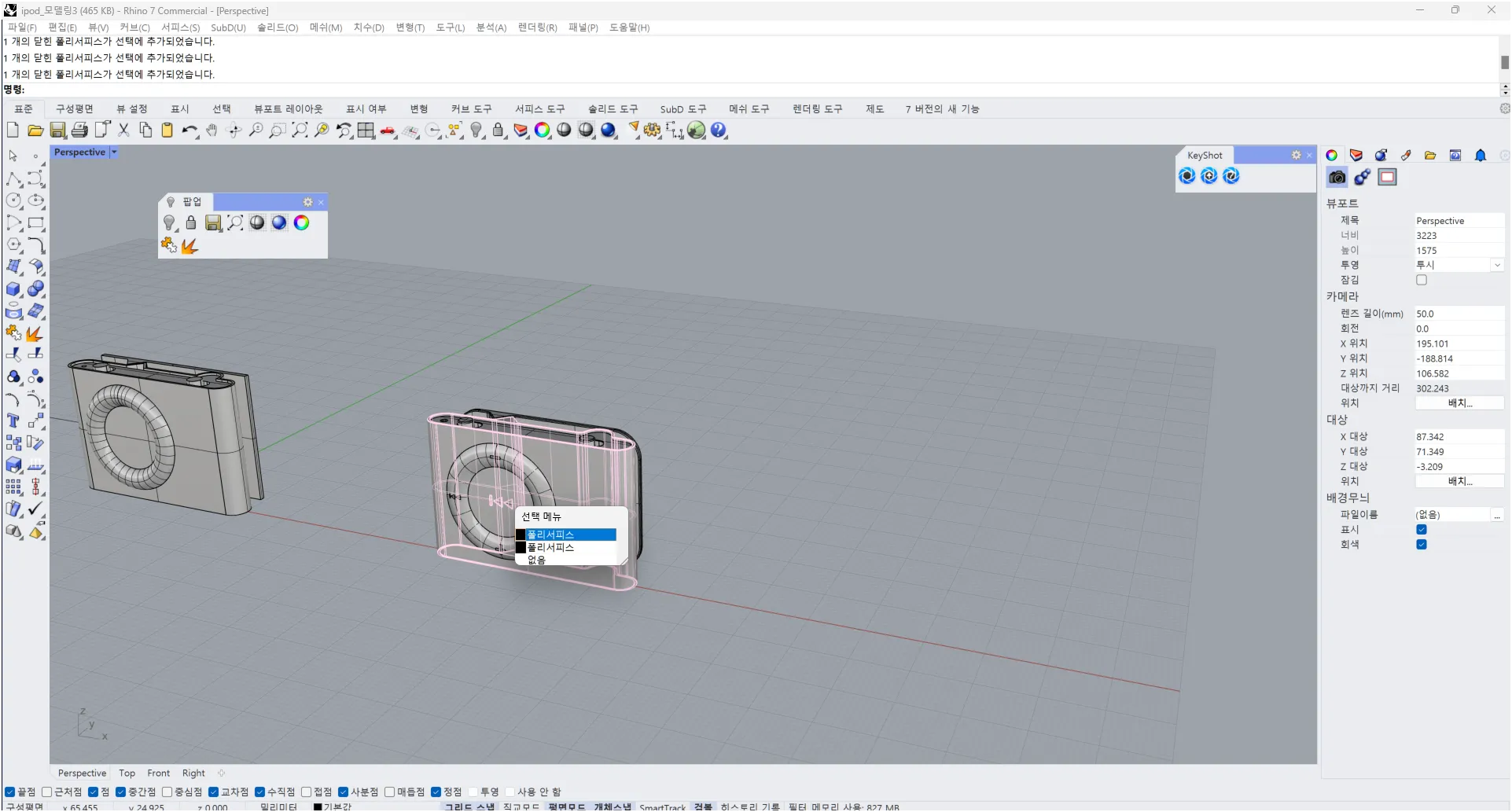Click the four viewports layout icon
1512x812 pixels.
tap(366, 130)
